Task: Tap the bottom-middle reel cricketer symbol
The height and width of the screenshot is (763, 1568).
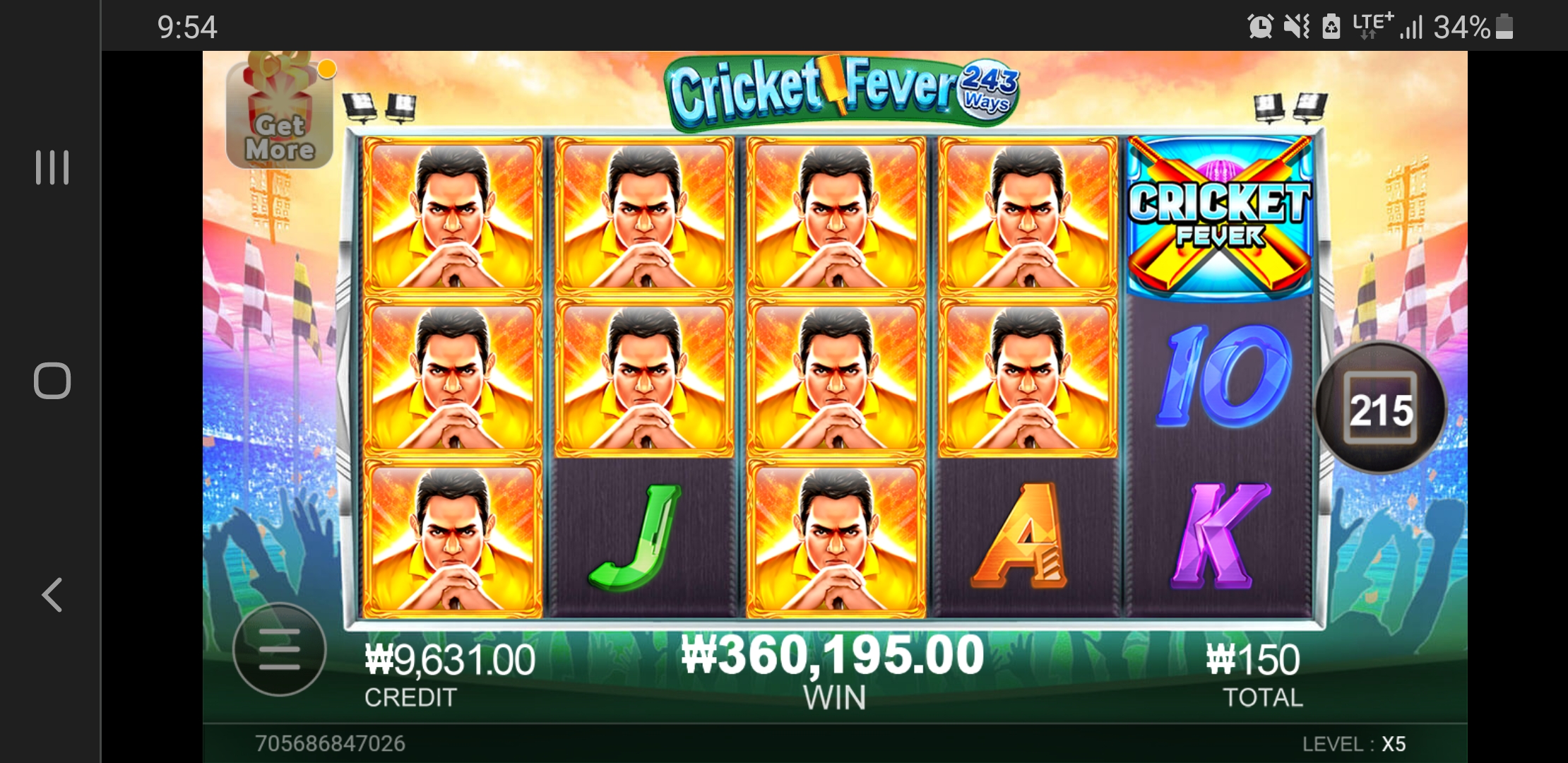Action: (836, 538)
